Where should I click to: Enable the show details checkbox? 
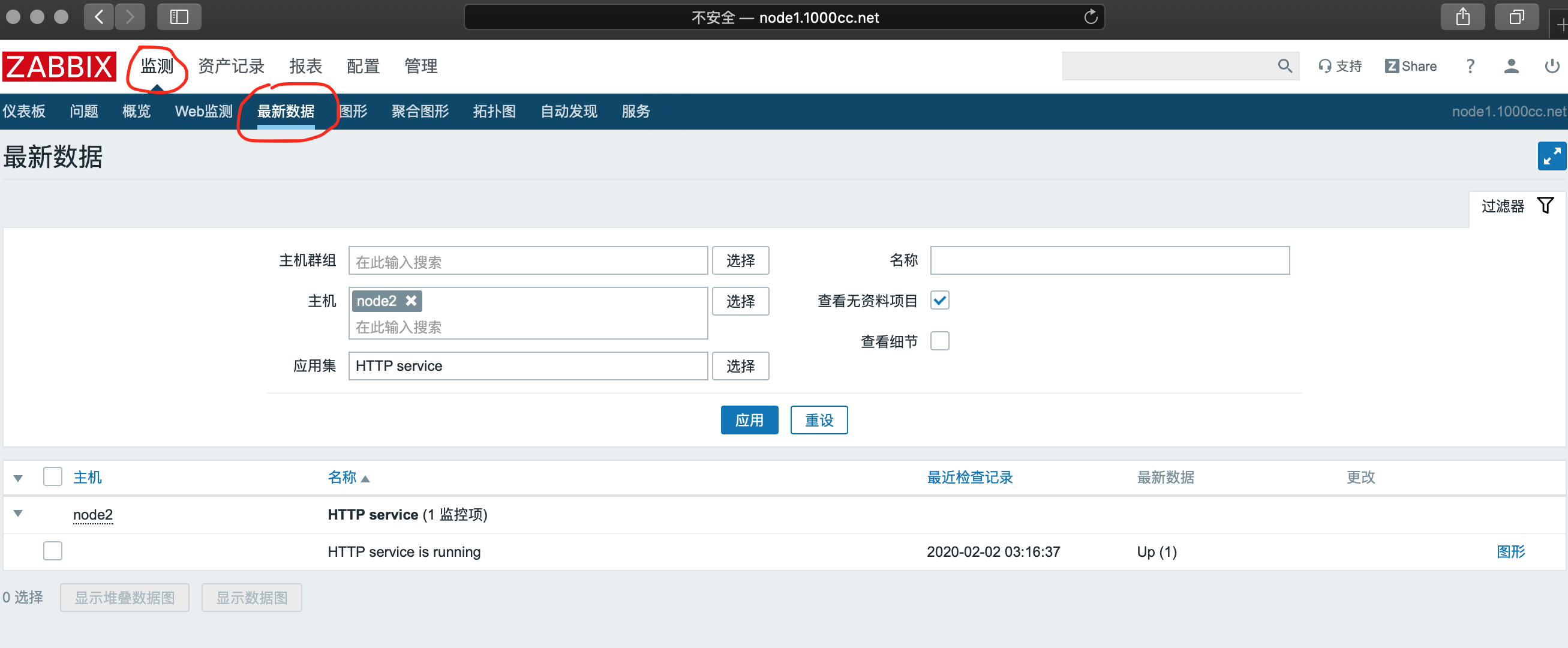click(x=939, y=341)
